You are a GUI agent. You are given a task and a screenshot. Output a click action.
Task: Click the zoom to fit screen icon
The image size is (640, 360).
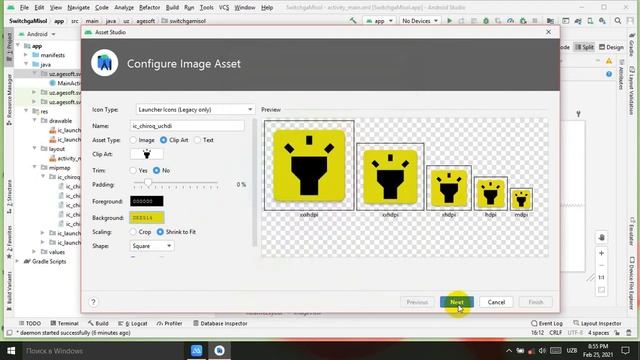pyautogui.click(x=601, y=290)
